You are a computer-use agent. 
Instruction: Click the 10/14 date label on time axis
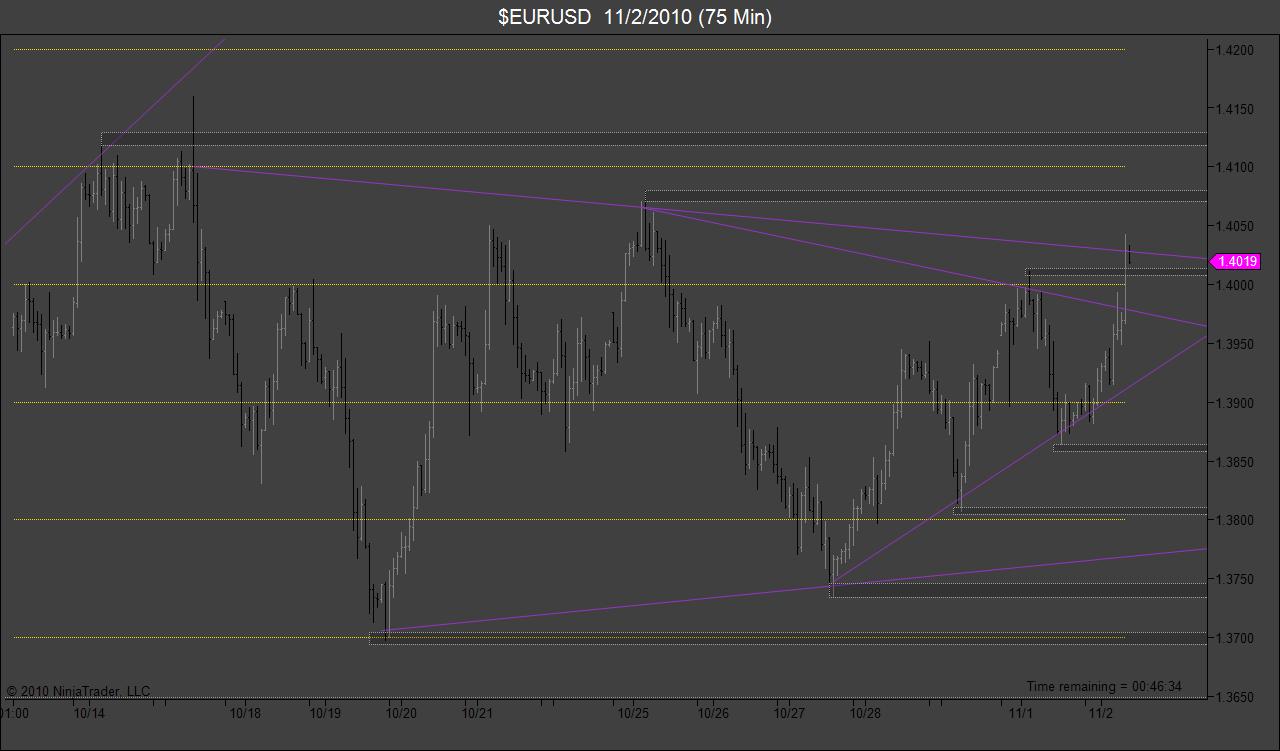tap(89, 713)
